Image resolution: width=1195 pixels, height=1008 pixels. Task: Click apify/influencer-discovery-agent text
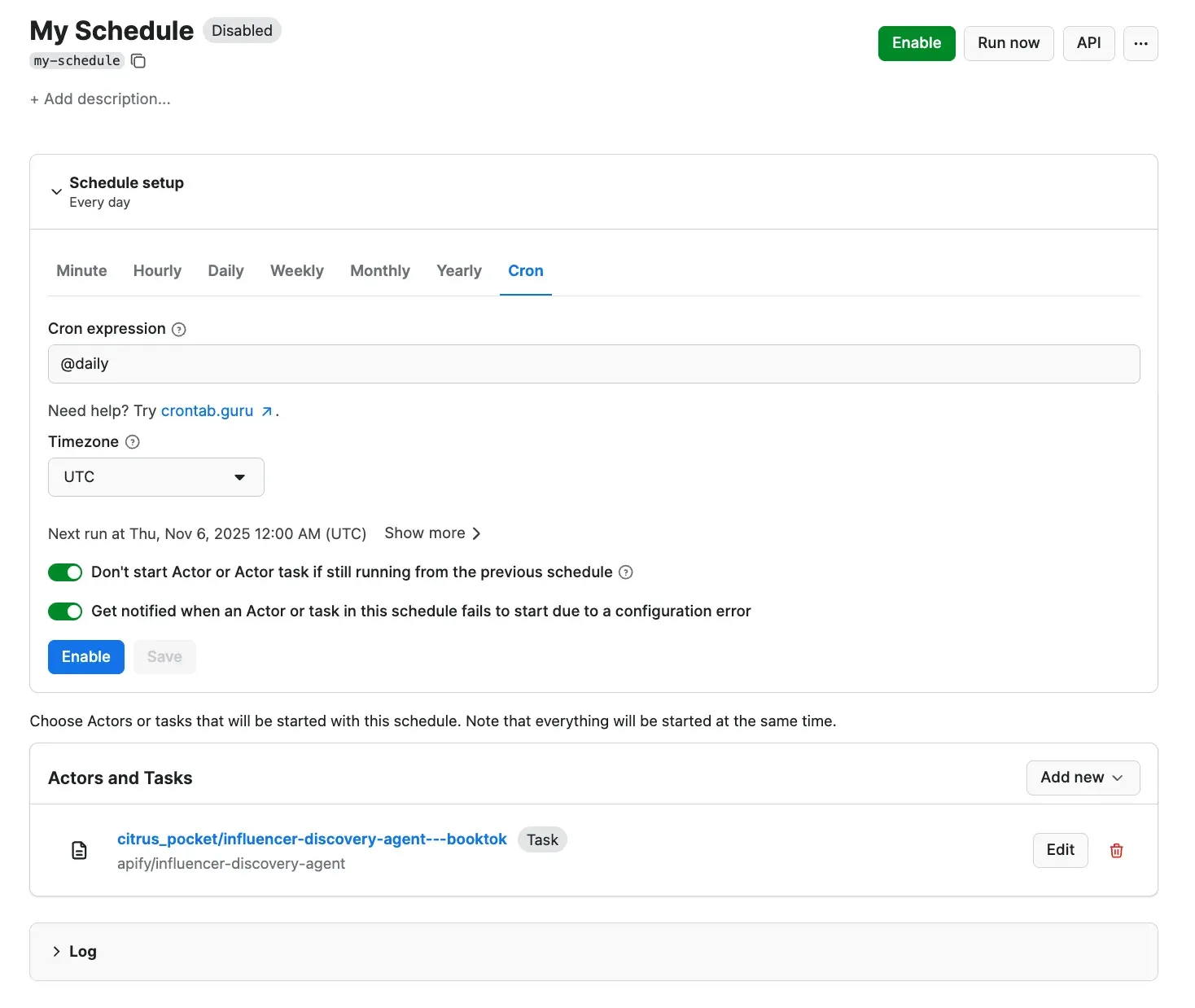pos(231,864)
